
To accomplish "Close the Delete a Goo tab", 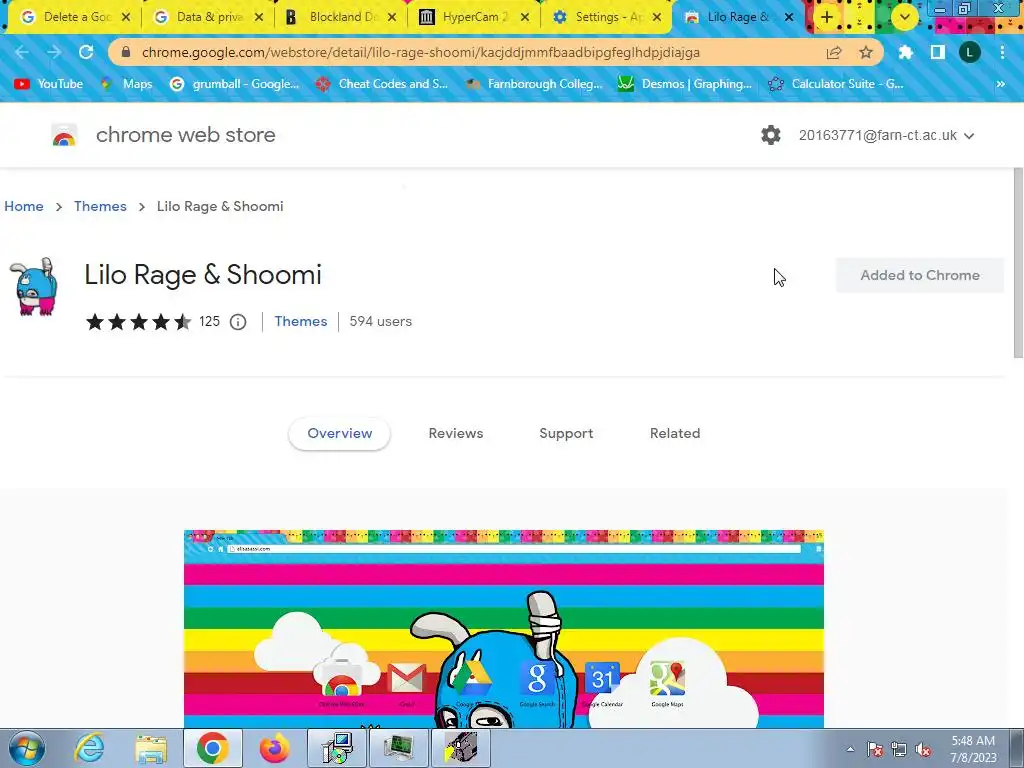I will 126,17.
